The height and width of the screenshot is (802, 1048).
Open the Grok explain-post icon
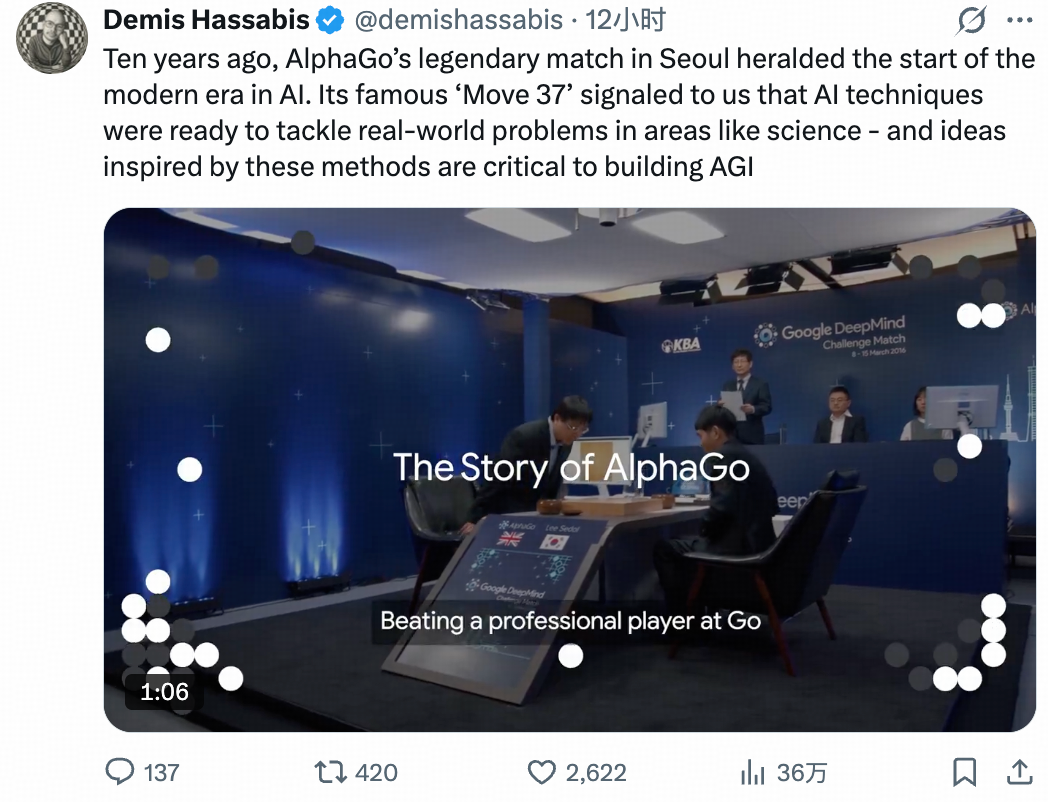click(971, 20)
